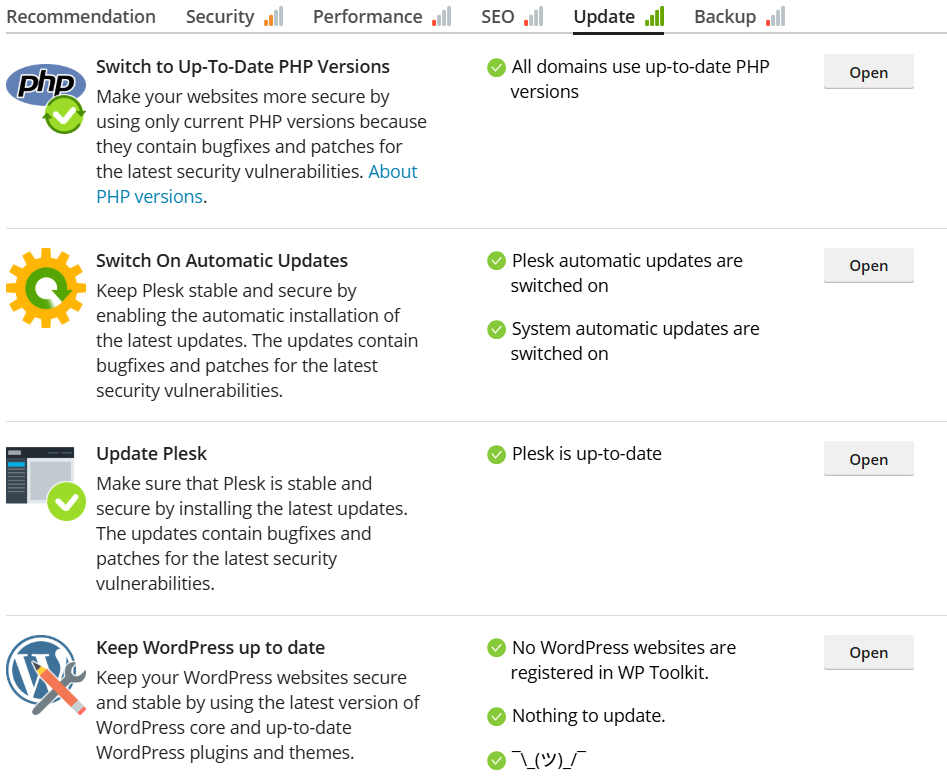Click the green check next to Plesk is up-to-date

point(496,454)
